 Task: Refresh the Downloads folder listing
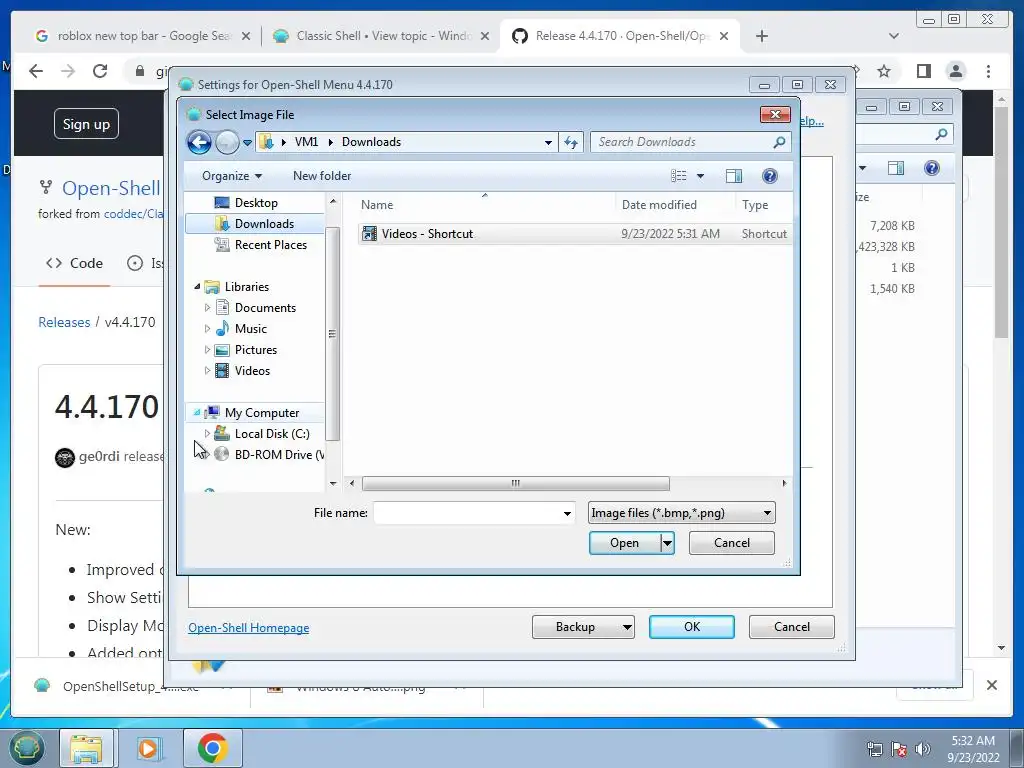pos(571,142)
